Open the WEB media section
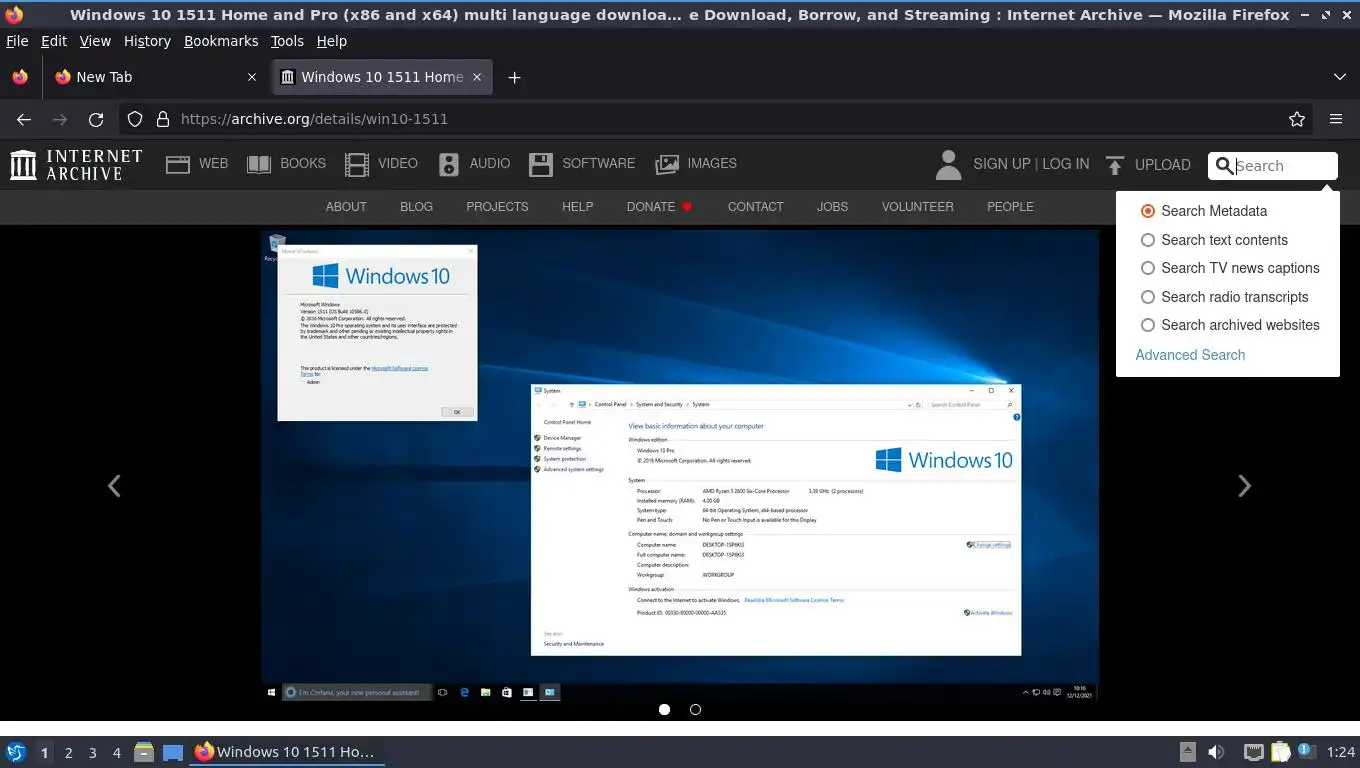 click(x=197, y=164)
